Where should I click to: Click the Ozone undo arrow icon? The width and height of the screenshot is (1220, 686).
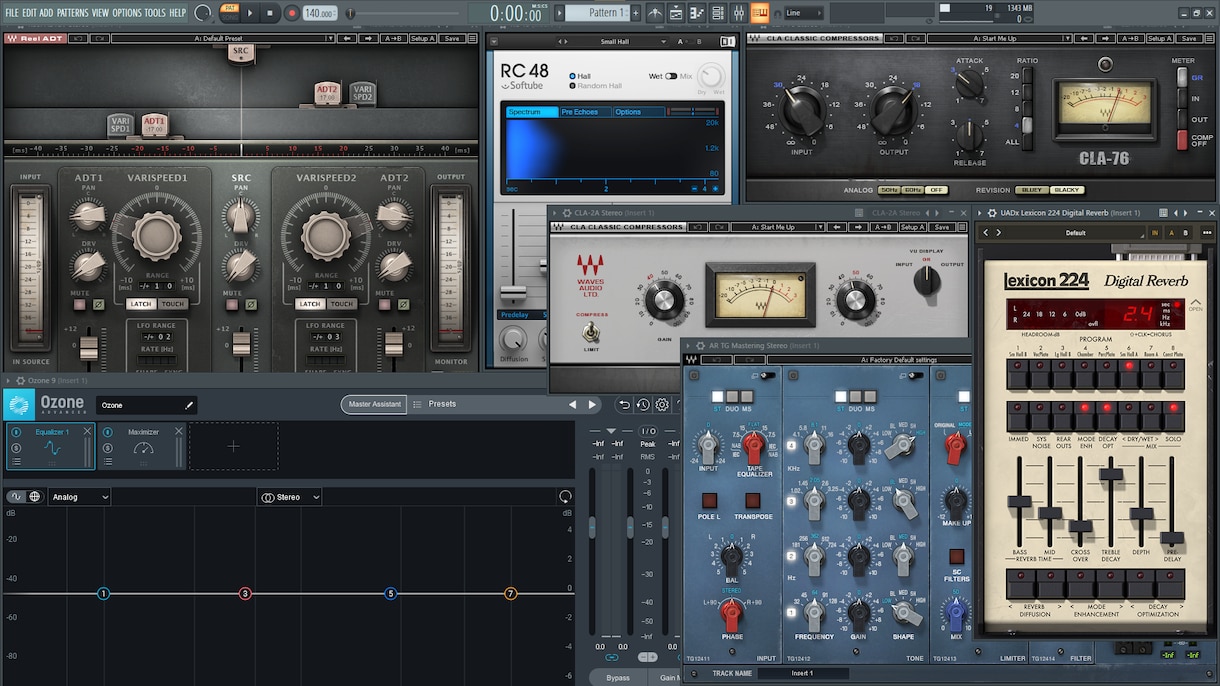click(x=624, y=405)
